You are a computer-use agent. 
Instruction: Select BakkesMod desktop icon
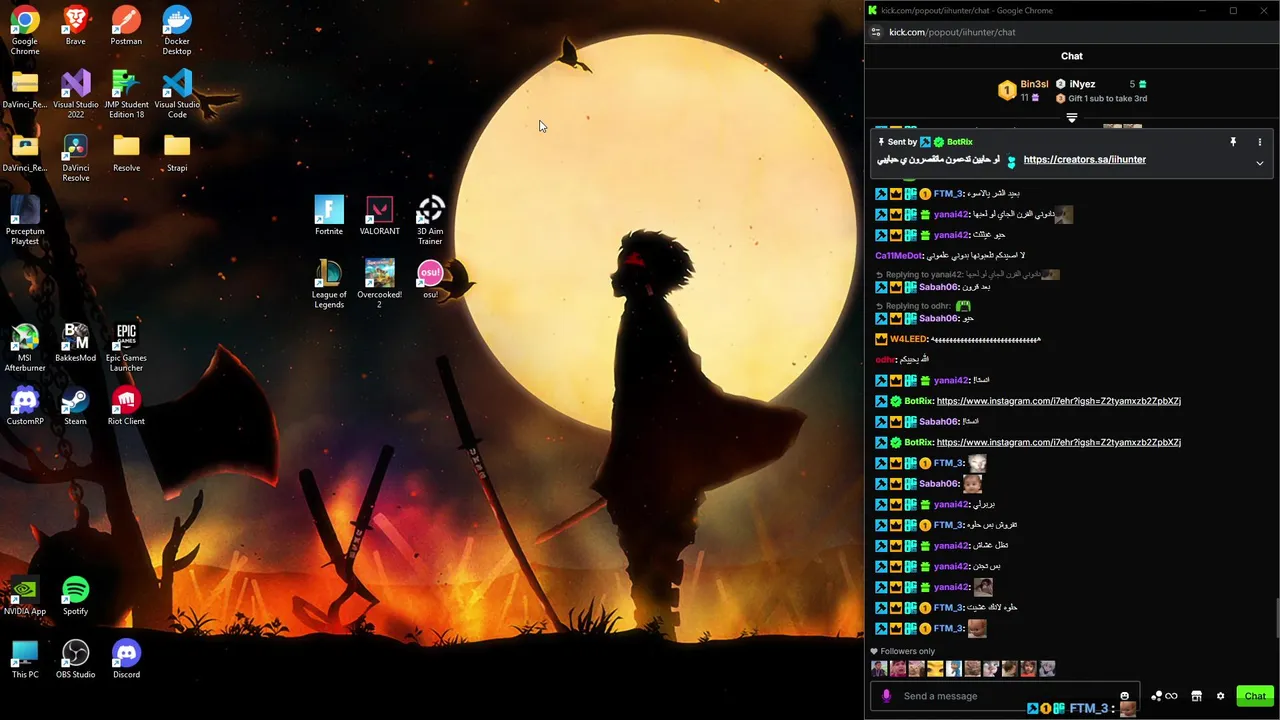coord(76,342)
